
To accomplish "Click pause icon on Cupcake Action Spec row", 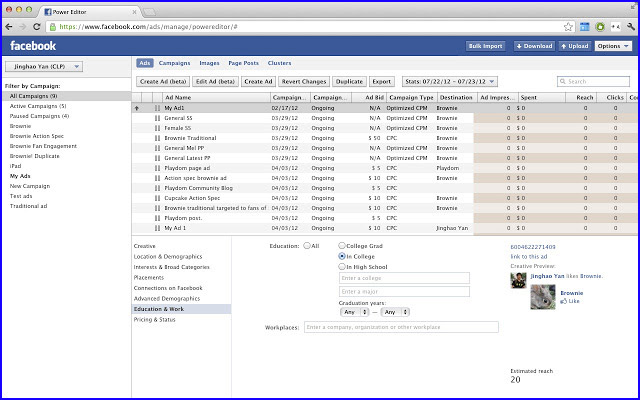I will tap(158, 198).
